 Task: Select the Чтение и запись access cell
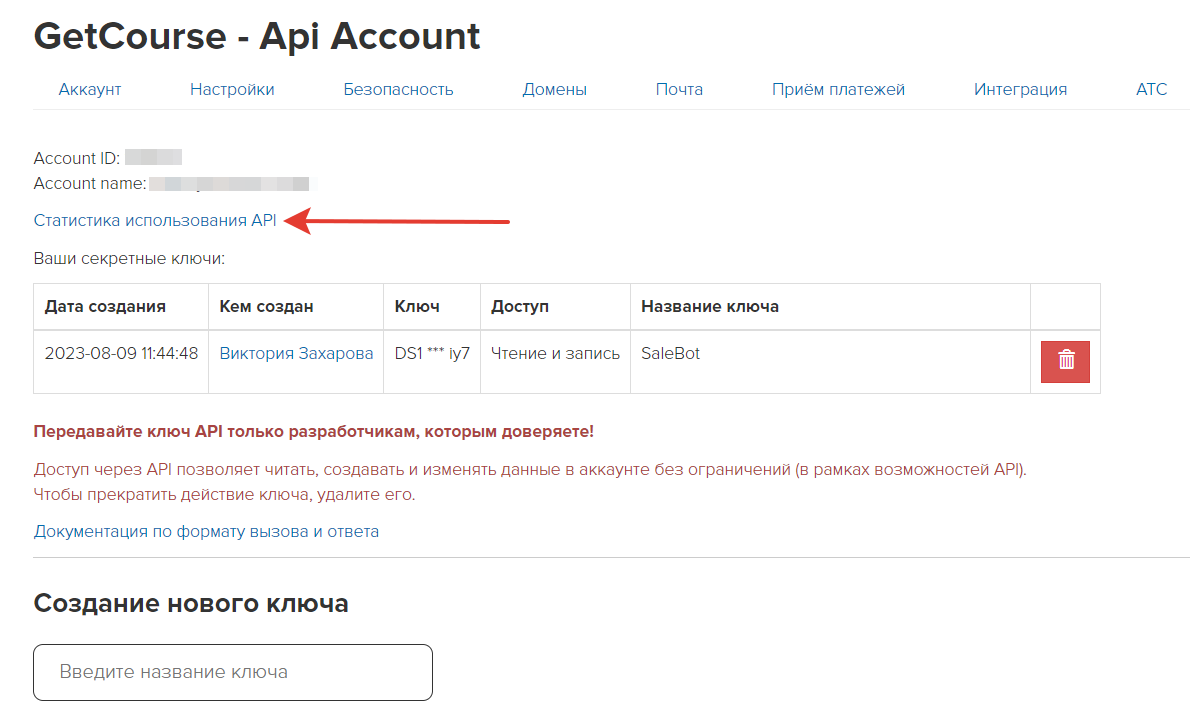tap(556, 361)
